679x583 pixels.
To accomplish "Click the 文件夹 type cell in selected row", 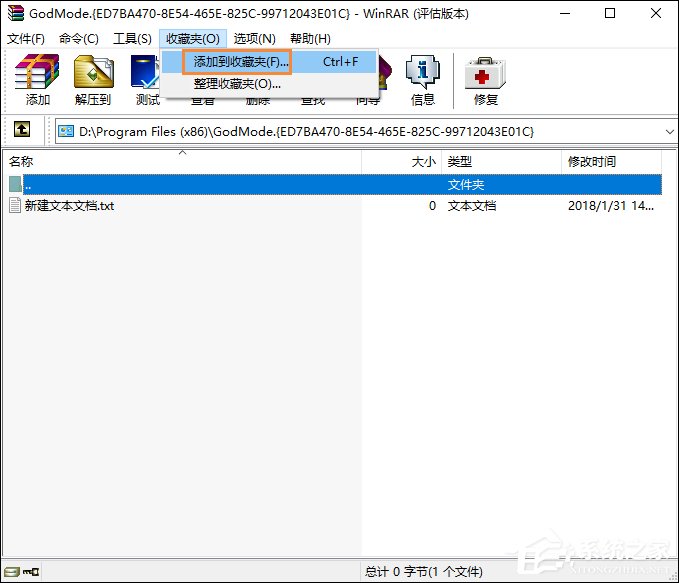I will pyautogui.click(x=466, y=185).
